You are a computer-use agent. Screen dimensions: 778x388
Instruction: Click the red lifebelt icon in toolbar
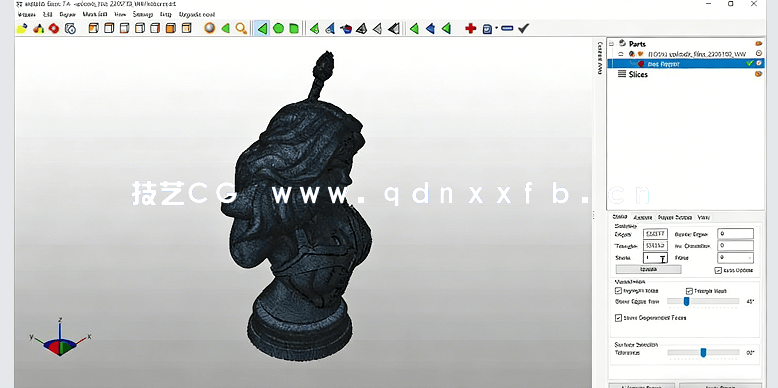click(x=54, y=29)
